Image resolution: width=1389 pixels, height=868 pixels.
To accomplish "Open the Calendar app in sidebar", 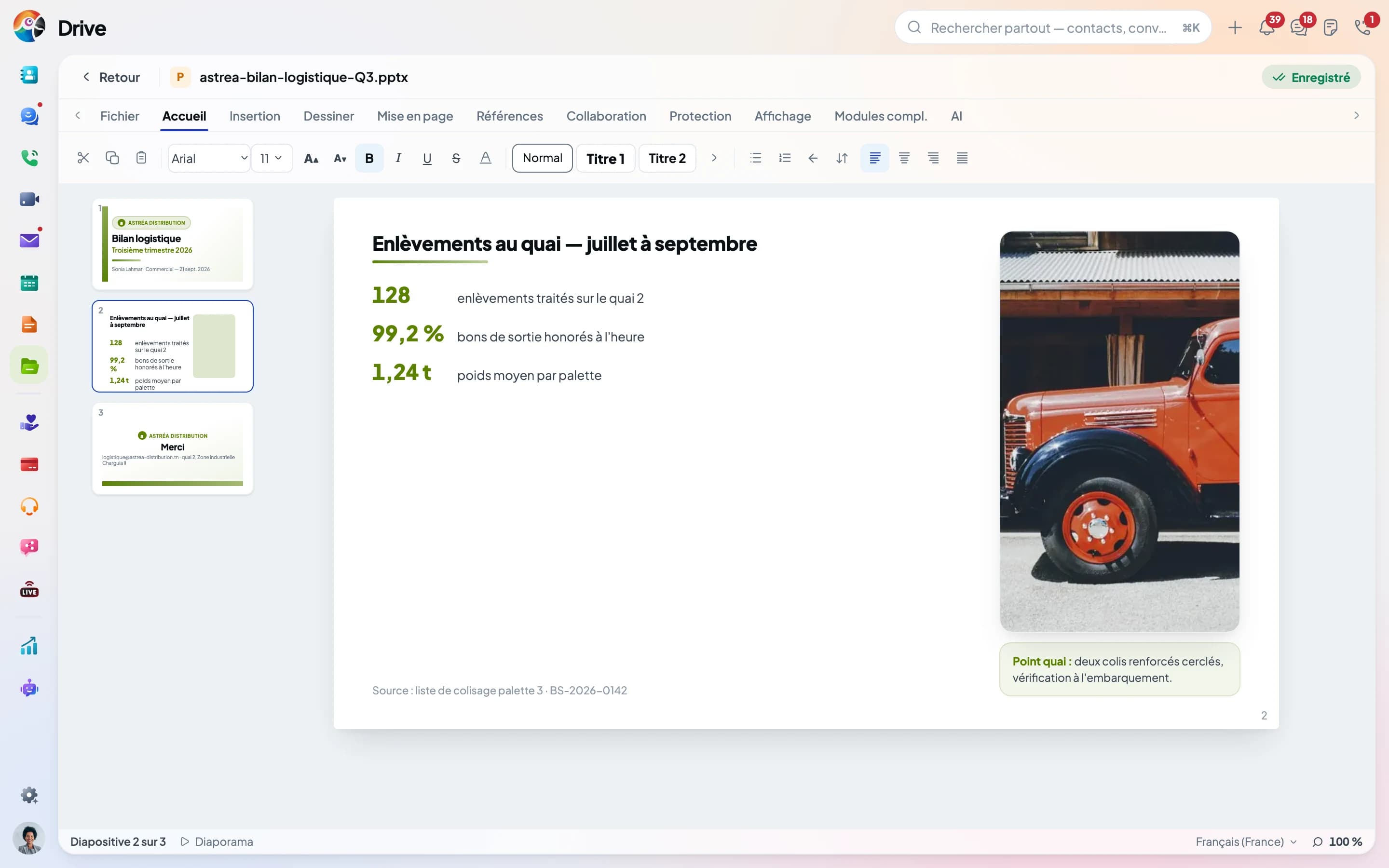I will coord(29,283).
